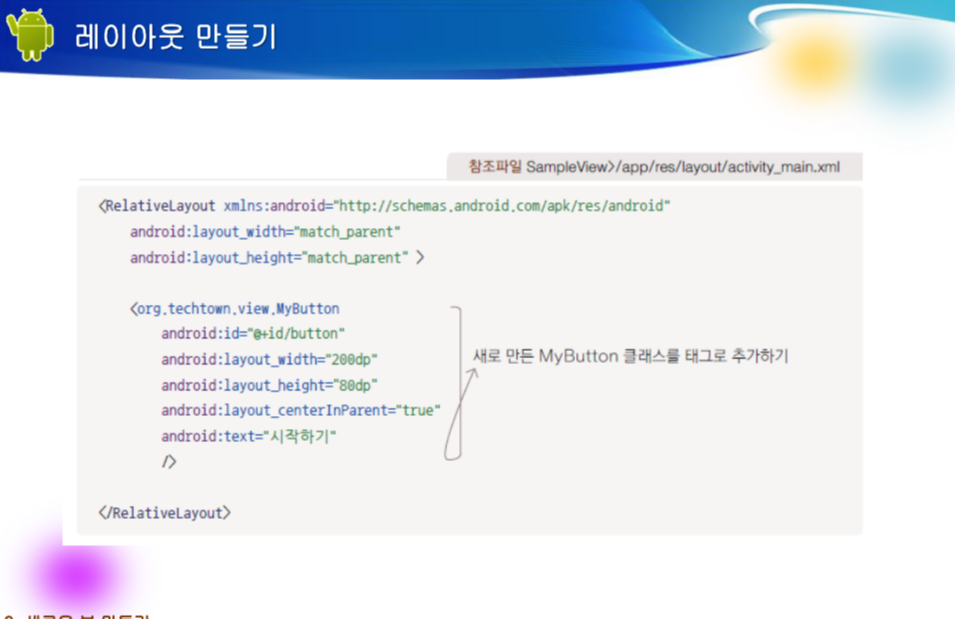Click the self-closing /> tag line
The image size is (955, 619).
click(169, 462)
